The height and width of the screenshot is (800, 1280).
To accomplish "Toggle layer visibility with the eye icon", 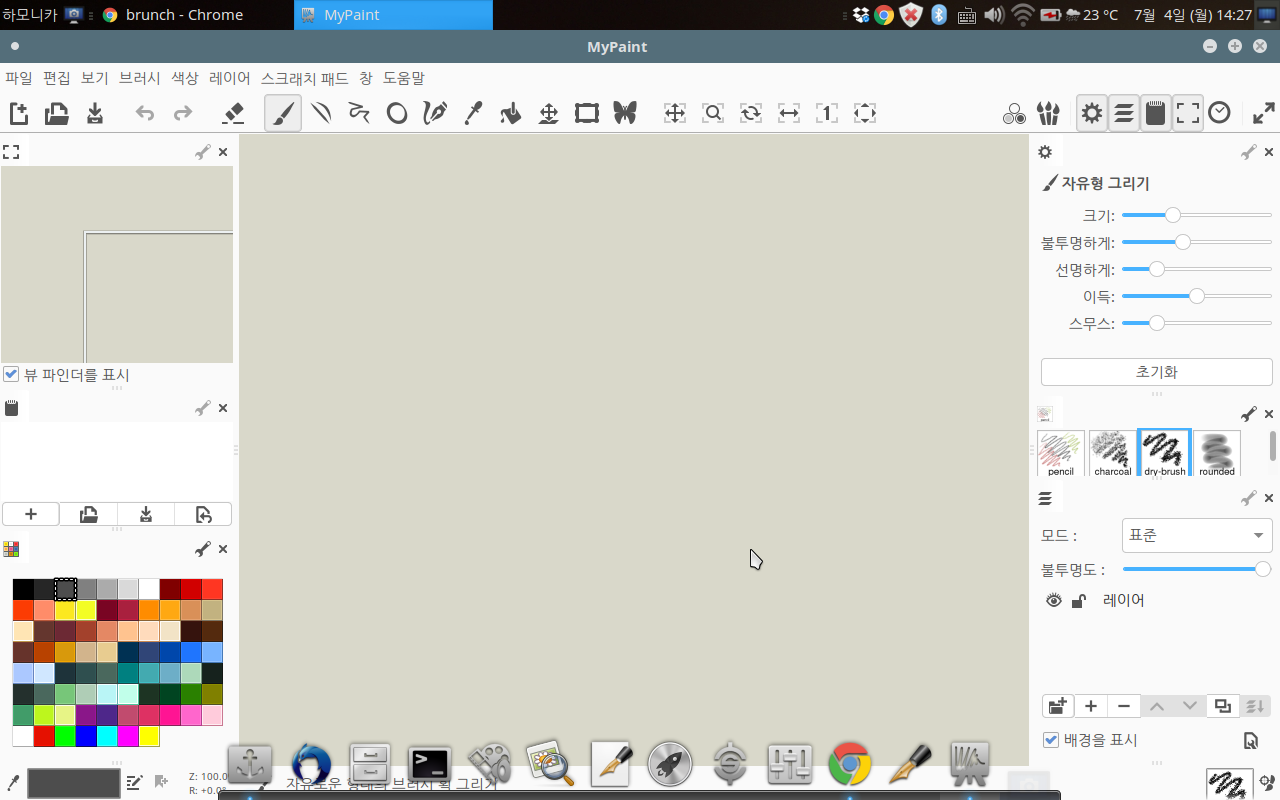I will click(x=1054, y=599).
